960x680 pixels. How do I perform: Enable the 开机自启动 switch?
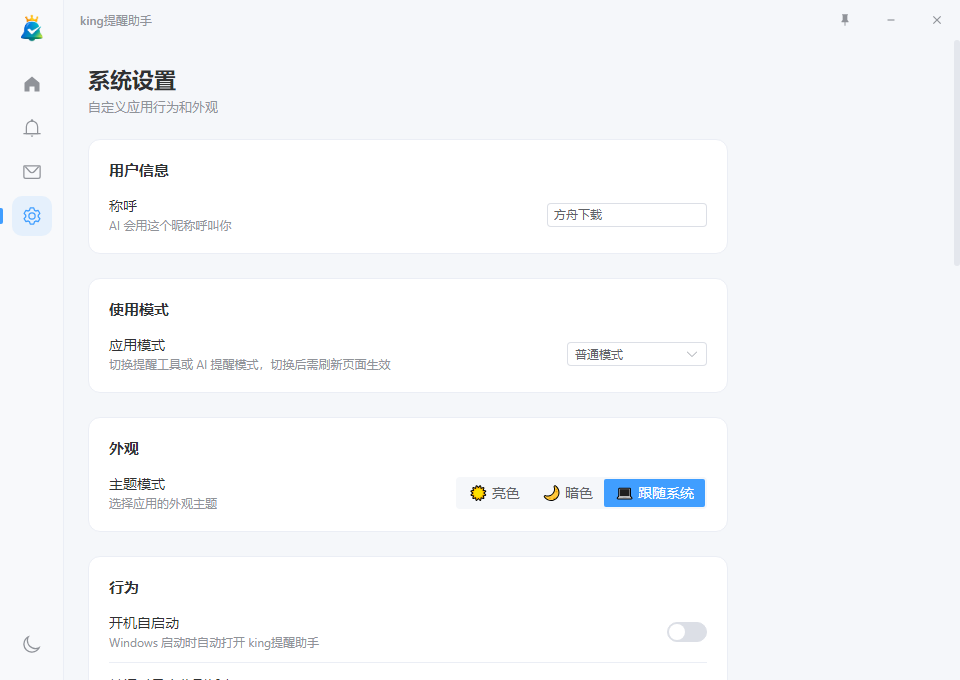tap(686, 632)
